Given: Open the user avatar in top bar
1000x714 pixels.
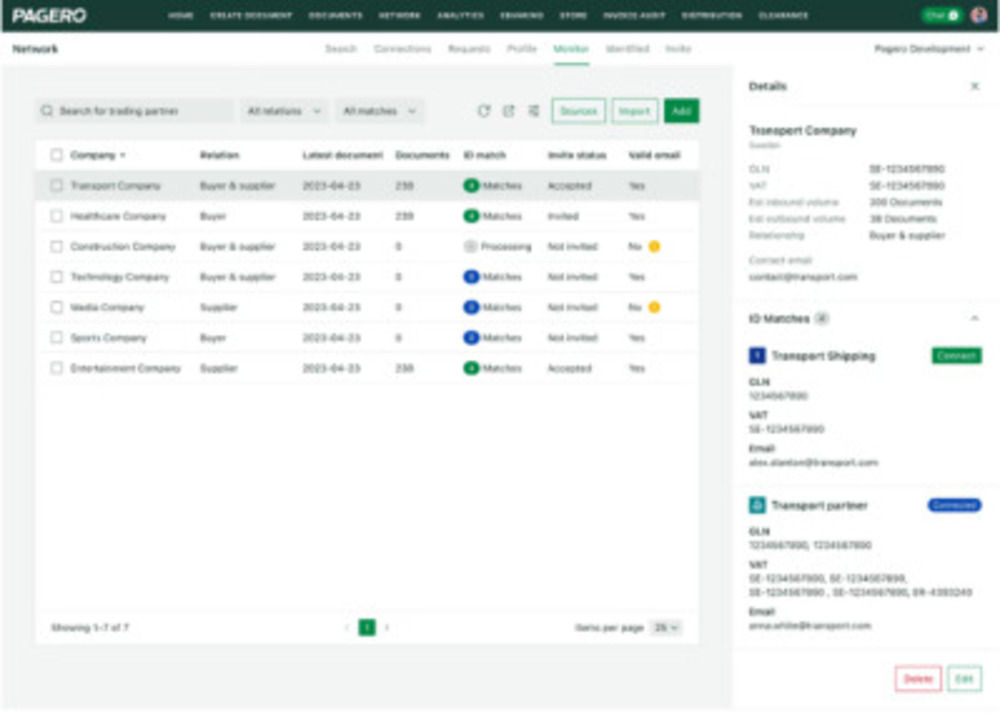Looking at the screenshot, I should [x=978, y=15].
